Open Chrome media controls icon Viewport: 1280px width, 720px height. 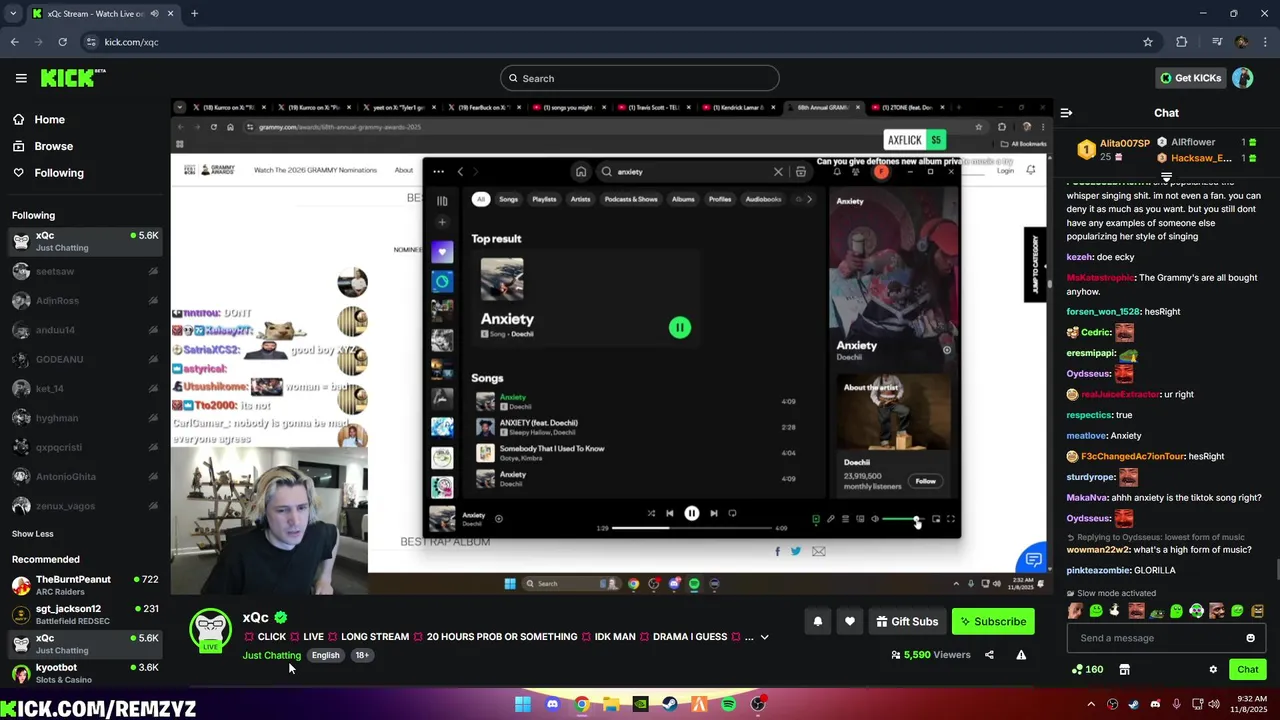(x=1217, y=42)
